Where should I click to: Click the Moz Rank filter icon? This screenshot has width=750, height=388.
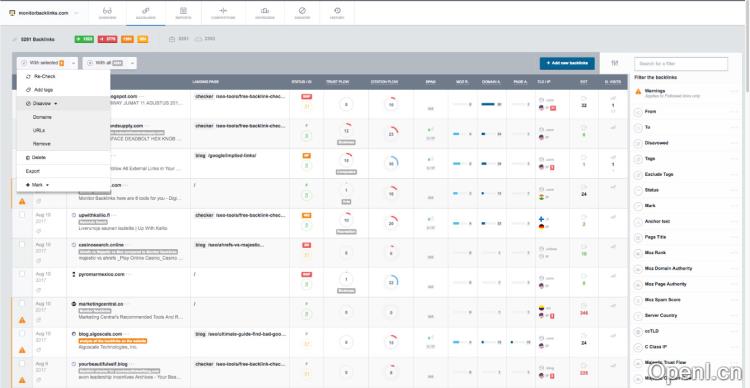click(638, 253)
